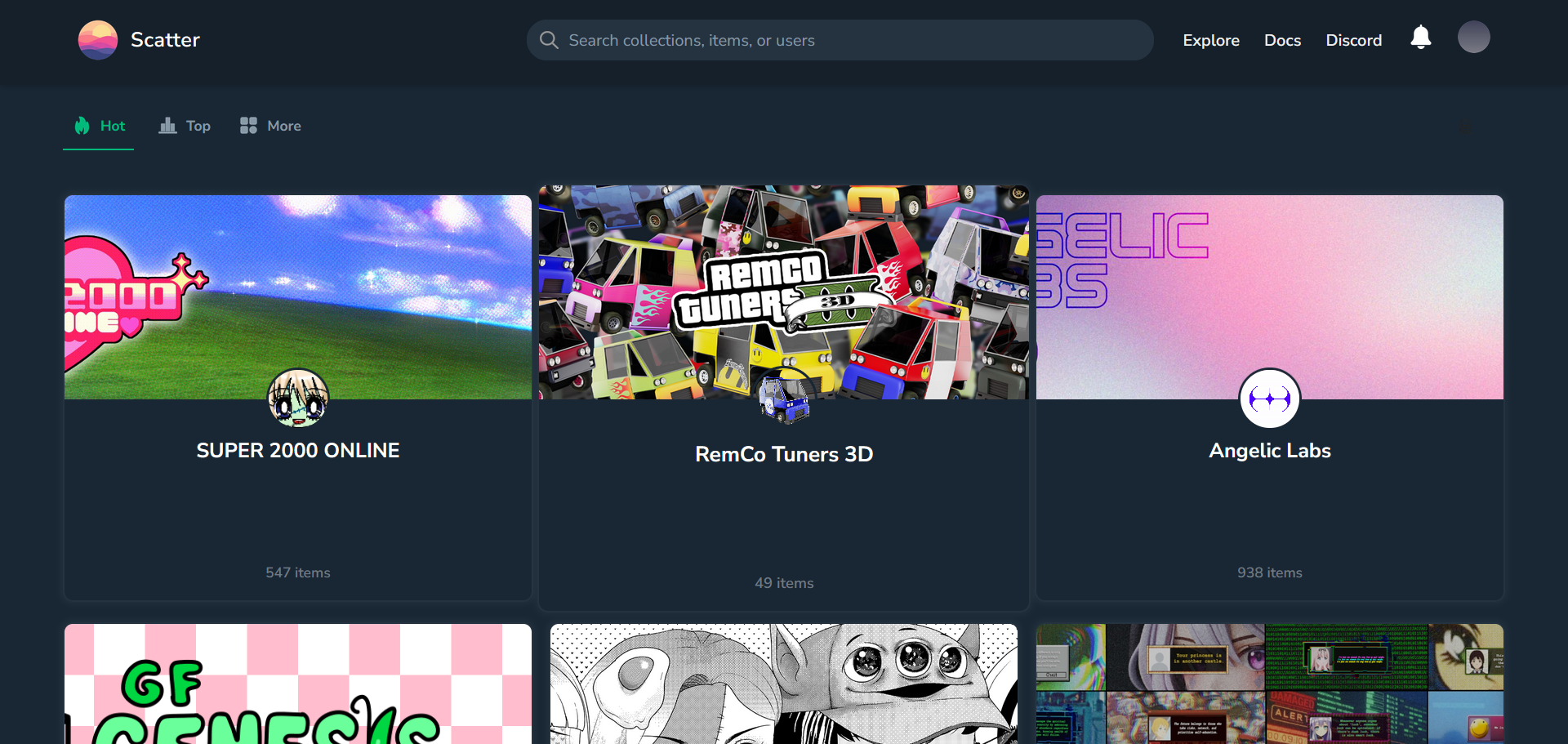This screenshot has width=1568, height=744.
Task: Open the GF Genesis pink checkered card
Action: [x=298, y=684]
